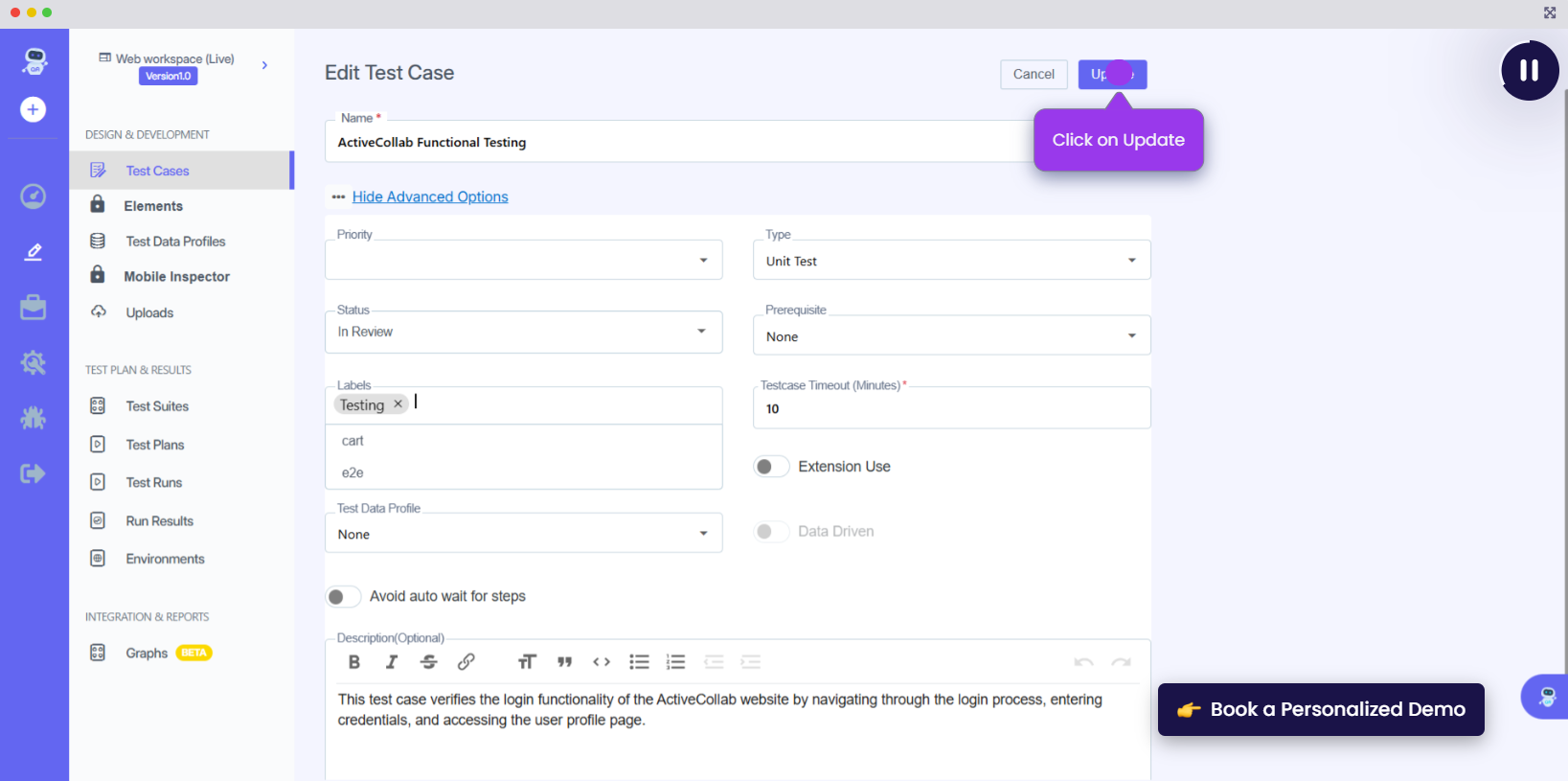Open Test Suites in the sidebar

click(157, 406)
